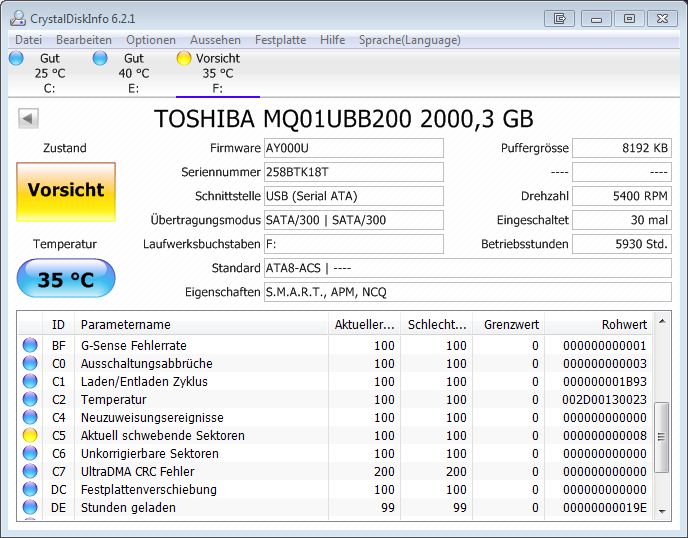Screen dimensions: 688x538
Task: Click the Rohwert column header
Action: [x=599, y=324]
